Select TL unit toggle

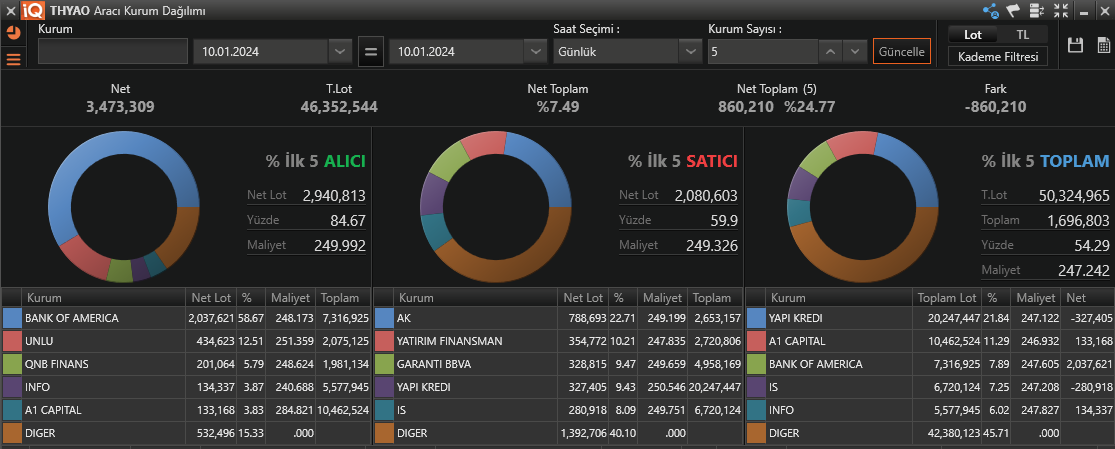(x=1023, y=35)
